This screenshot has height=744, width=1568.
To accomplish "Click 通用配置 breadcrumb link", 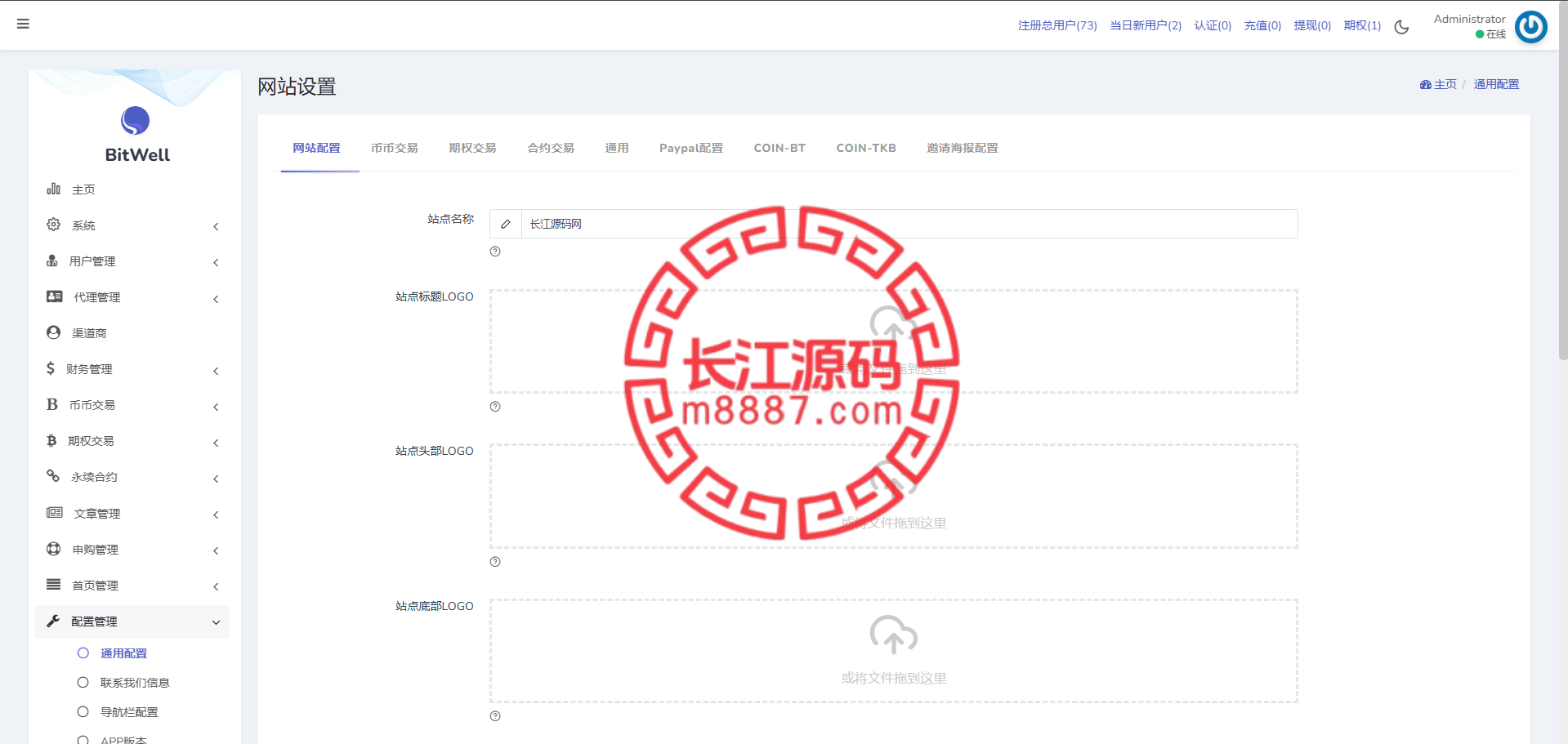I will tap(1496, 84).
